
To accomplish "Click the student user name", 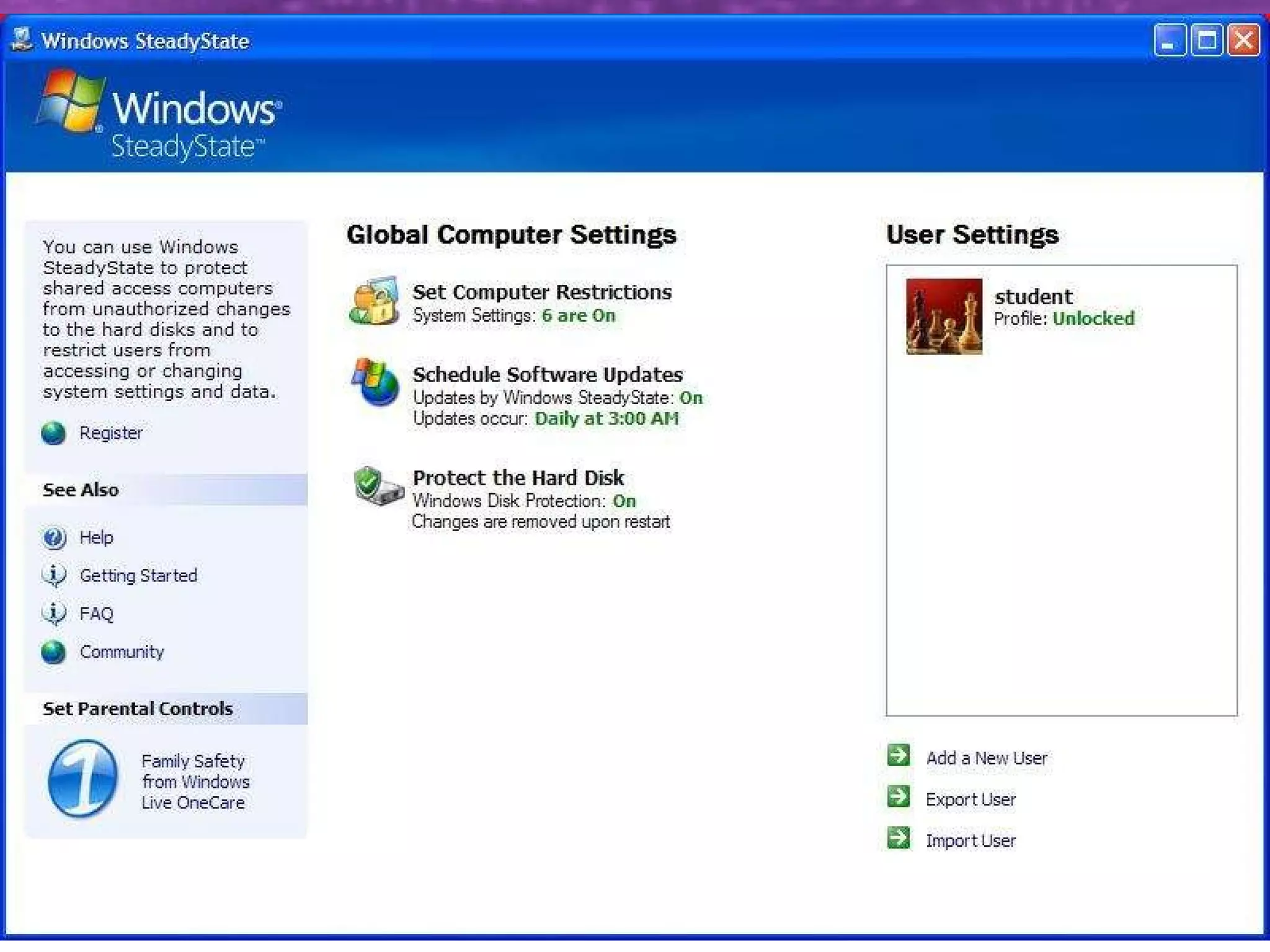I will coord(1033,297).
